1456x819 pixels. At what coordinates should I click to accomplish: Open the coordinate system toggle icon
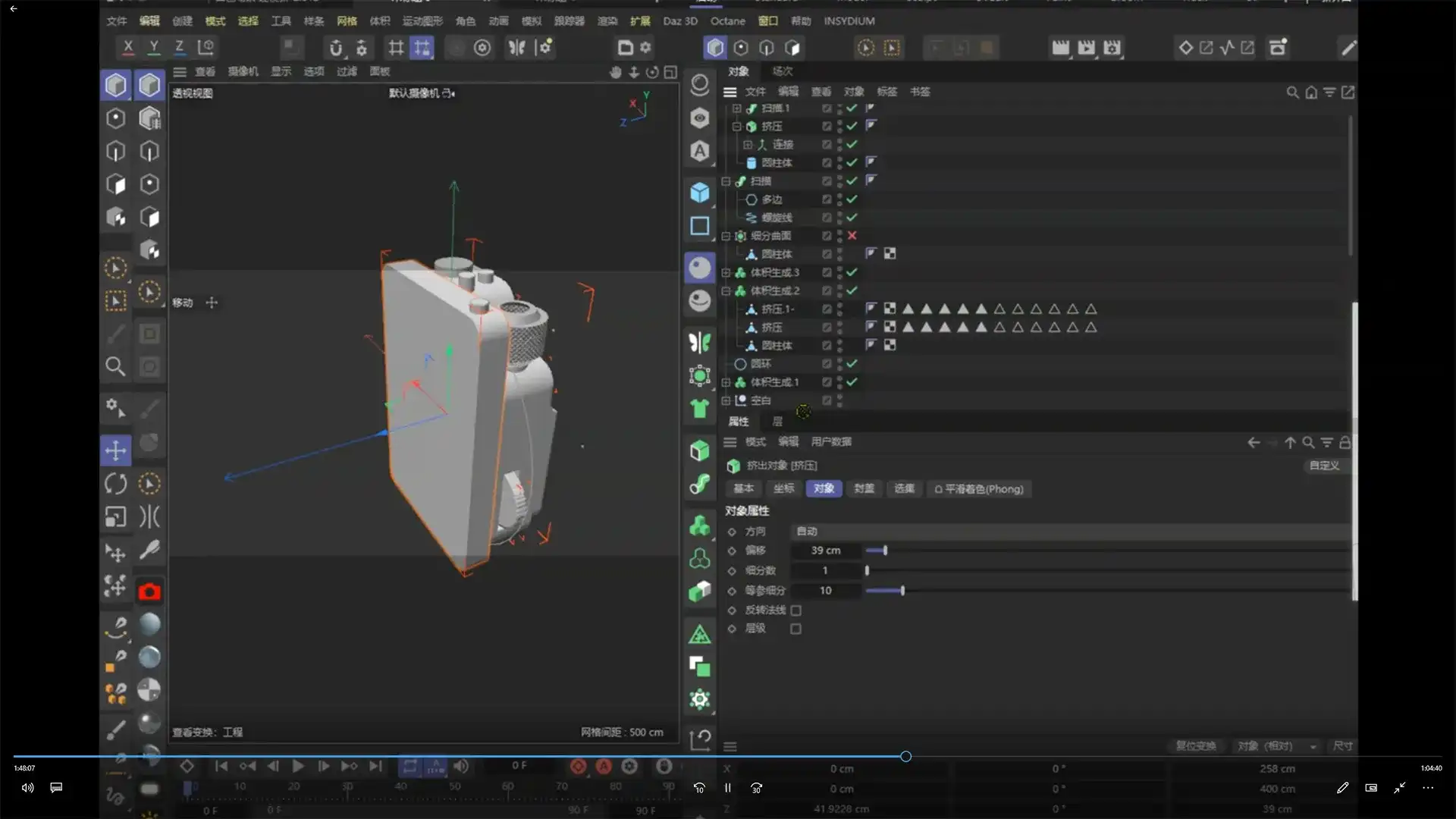(205, 47)
